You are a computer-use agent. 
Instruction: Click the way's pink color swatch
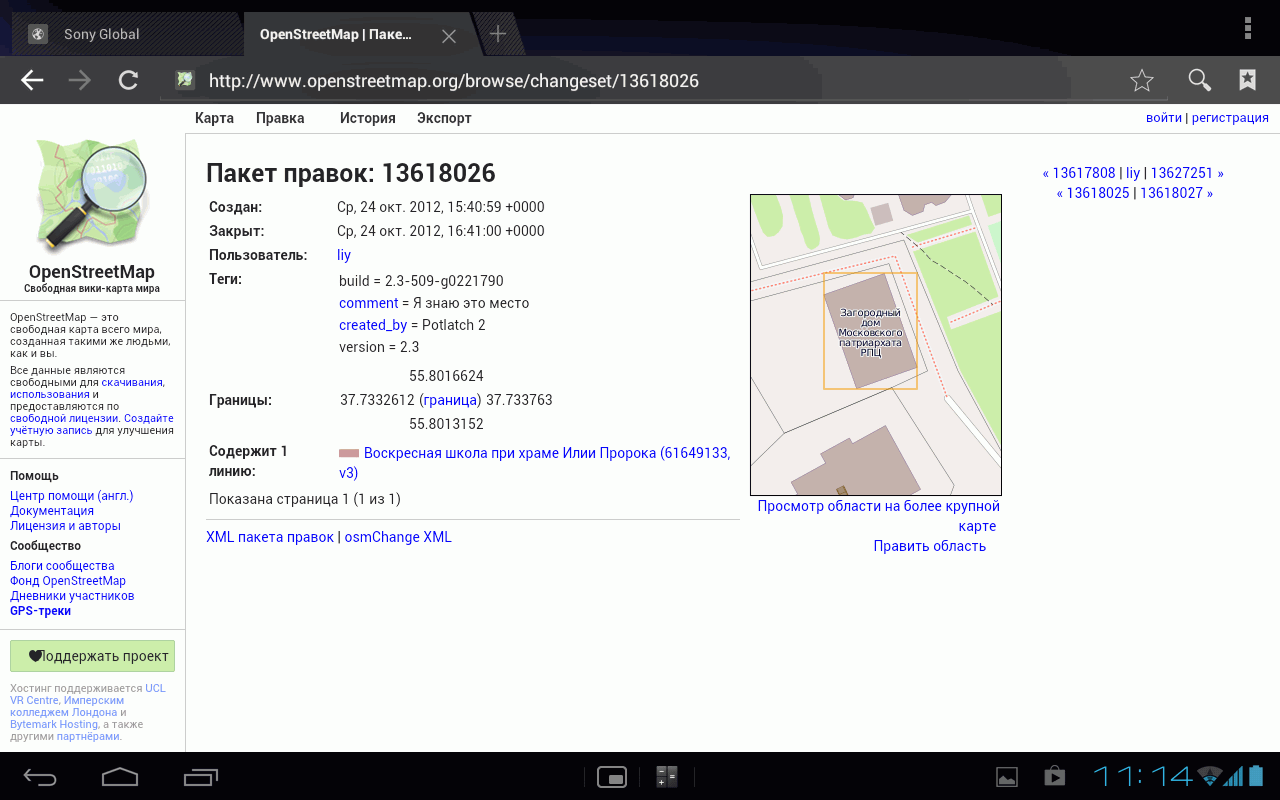(349, 453)
